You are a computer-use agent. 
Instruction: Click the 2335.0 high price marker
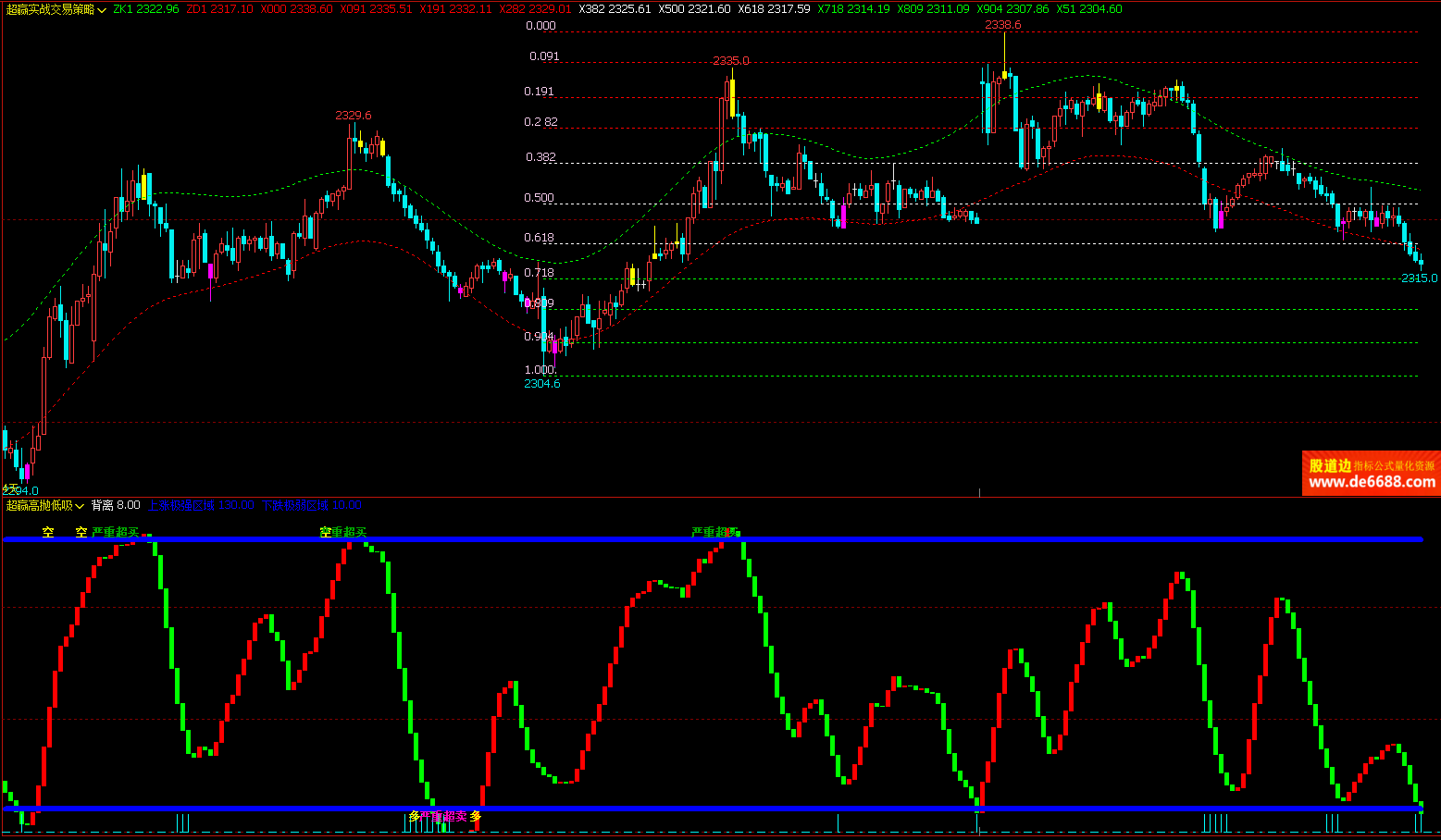731,61
